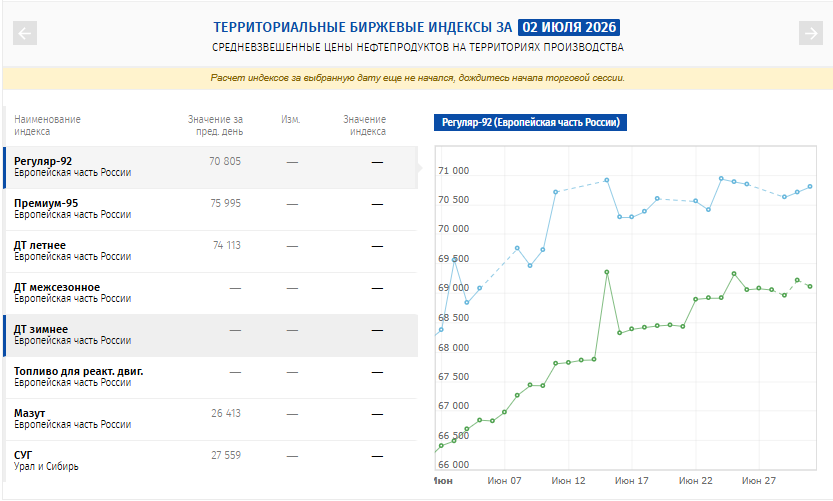Click column header Значение за пред. день
The width and height of the screenshot is (833, 501).
(x=215, y=125)
